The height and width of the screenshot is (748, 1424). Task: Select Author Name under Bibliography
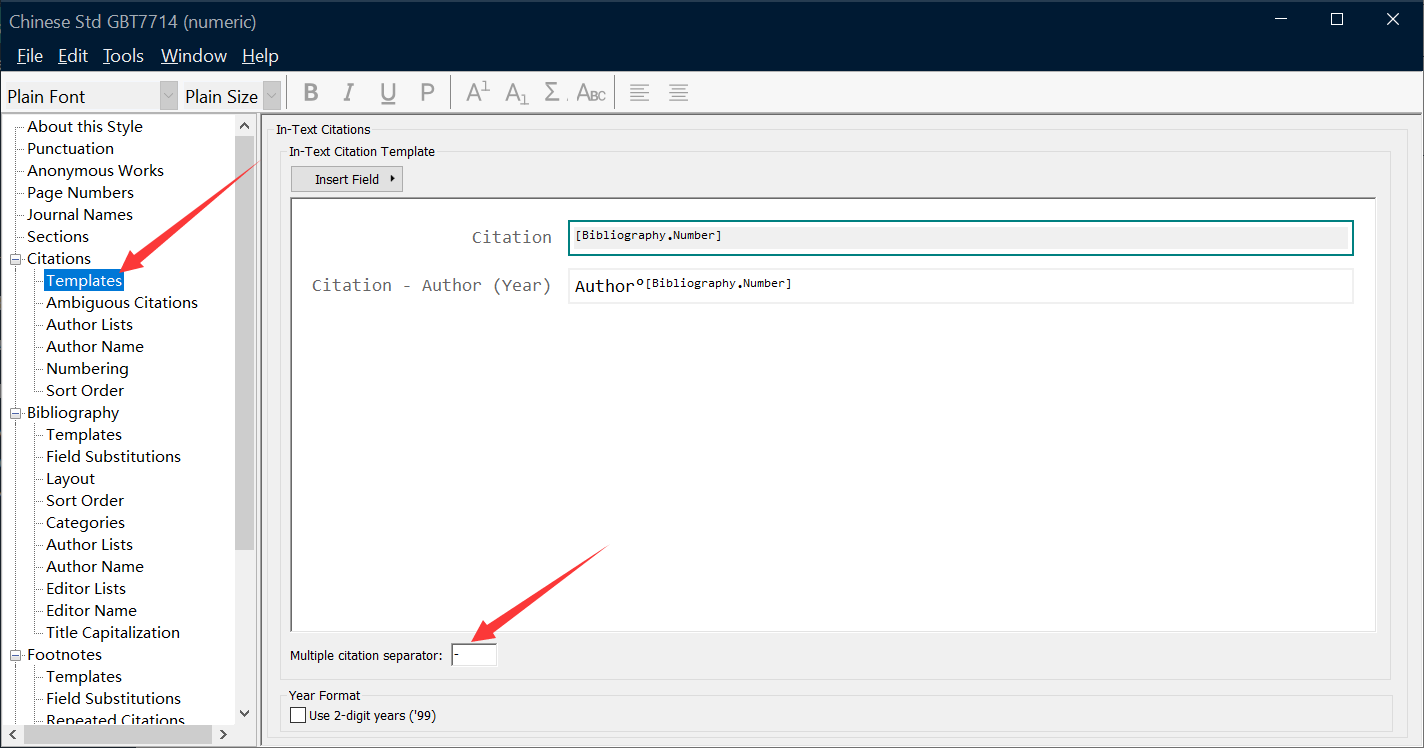(x=95, y=567)
